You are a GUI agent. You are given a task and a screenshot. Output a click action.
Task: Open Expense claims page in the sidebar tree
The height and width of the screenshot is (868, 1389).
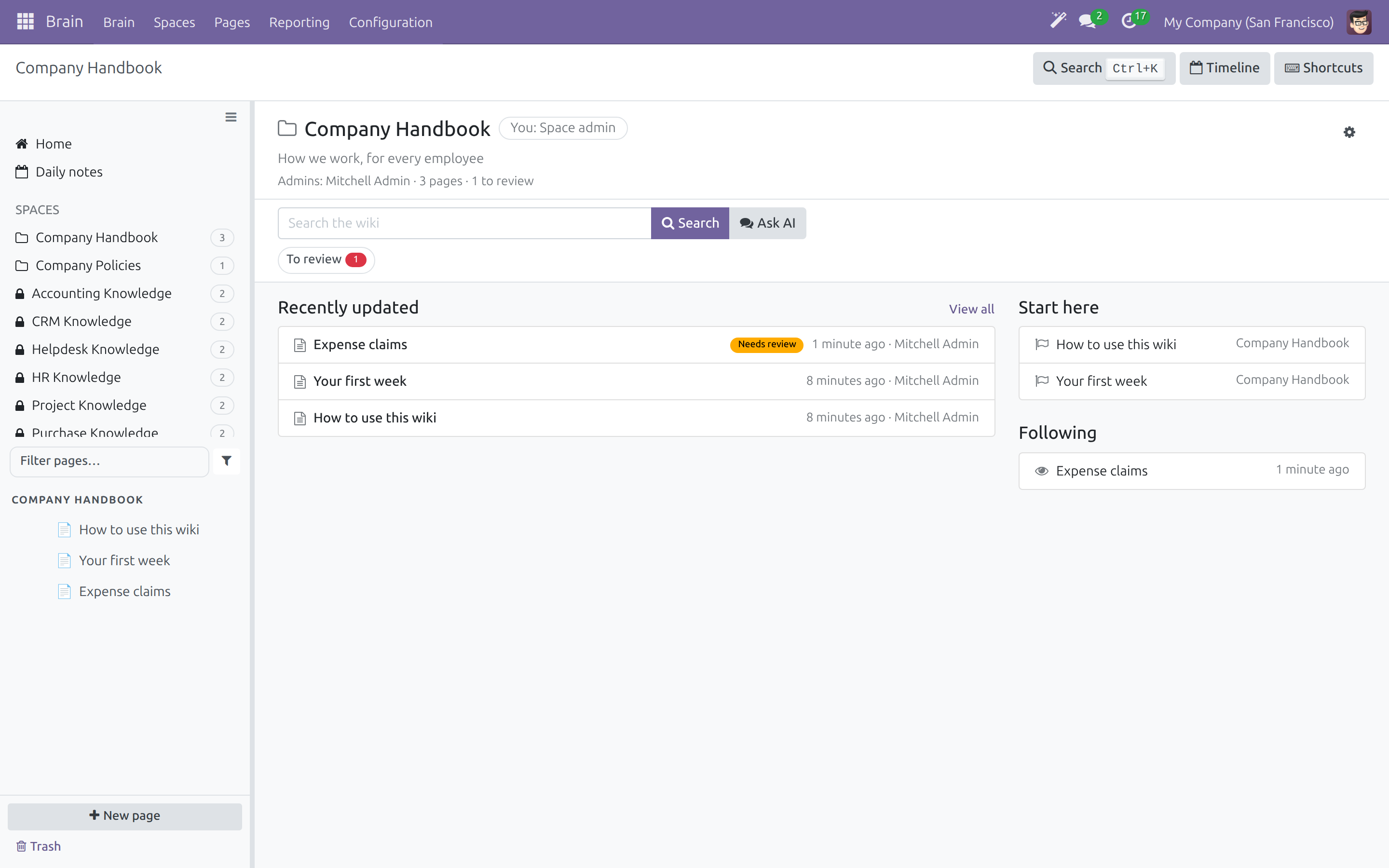click(124, 591)
